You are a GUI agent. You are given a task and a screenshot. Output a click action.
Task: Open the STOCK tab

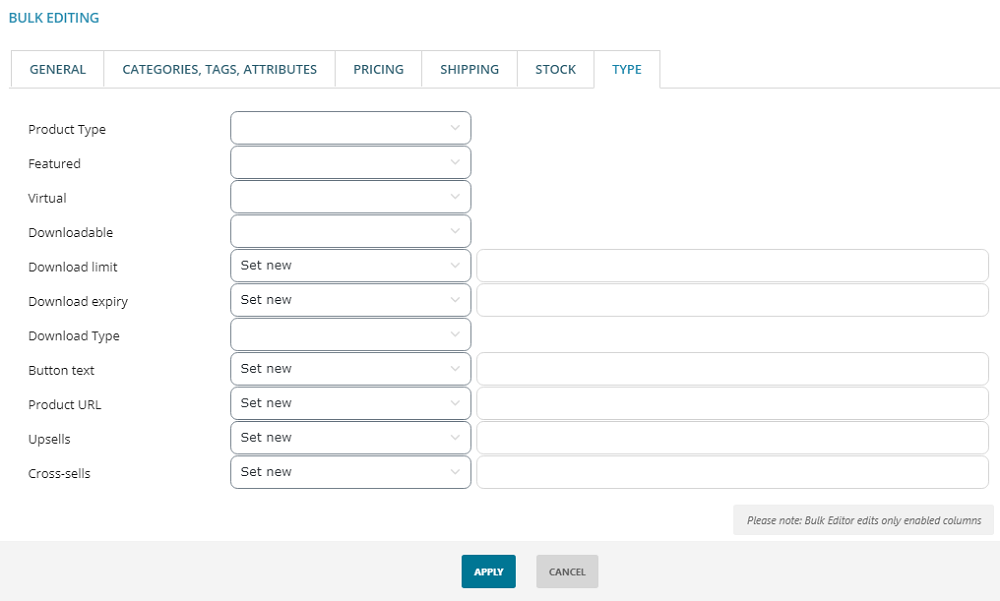(x=555, y=69)
